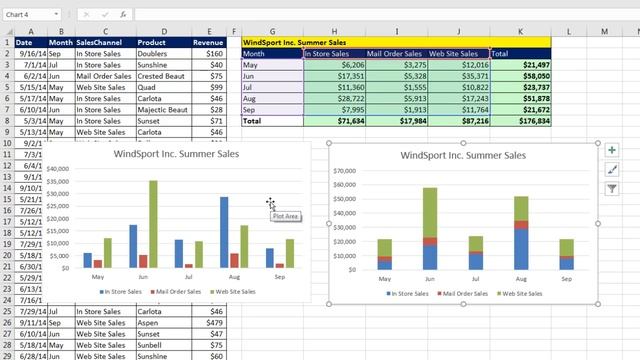Select column A header

31,31
